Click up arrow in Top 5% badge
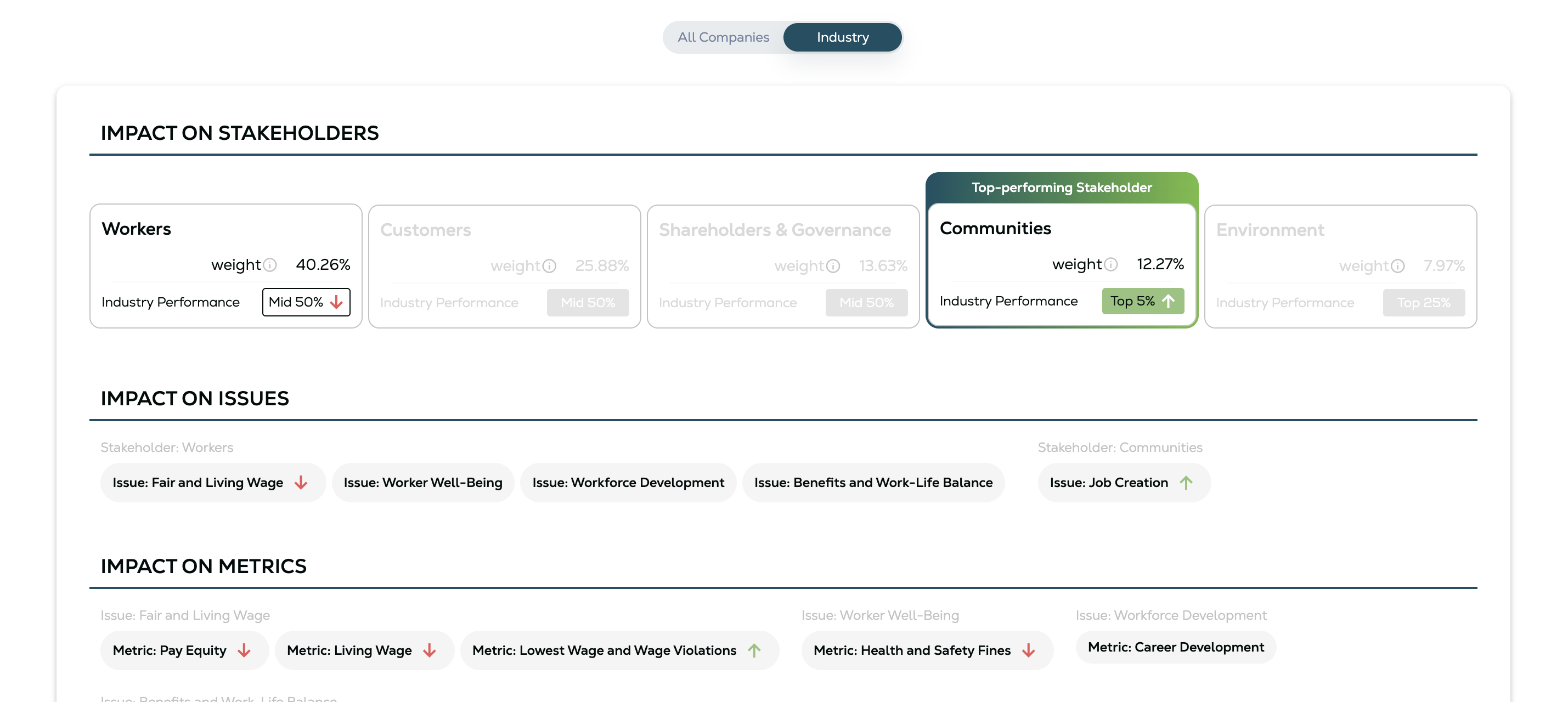Image resolution: width=1568 pixels, height=702 pixels. [x=1167, y=301]
